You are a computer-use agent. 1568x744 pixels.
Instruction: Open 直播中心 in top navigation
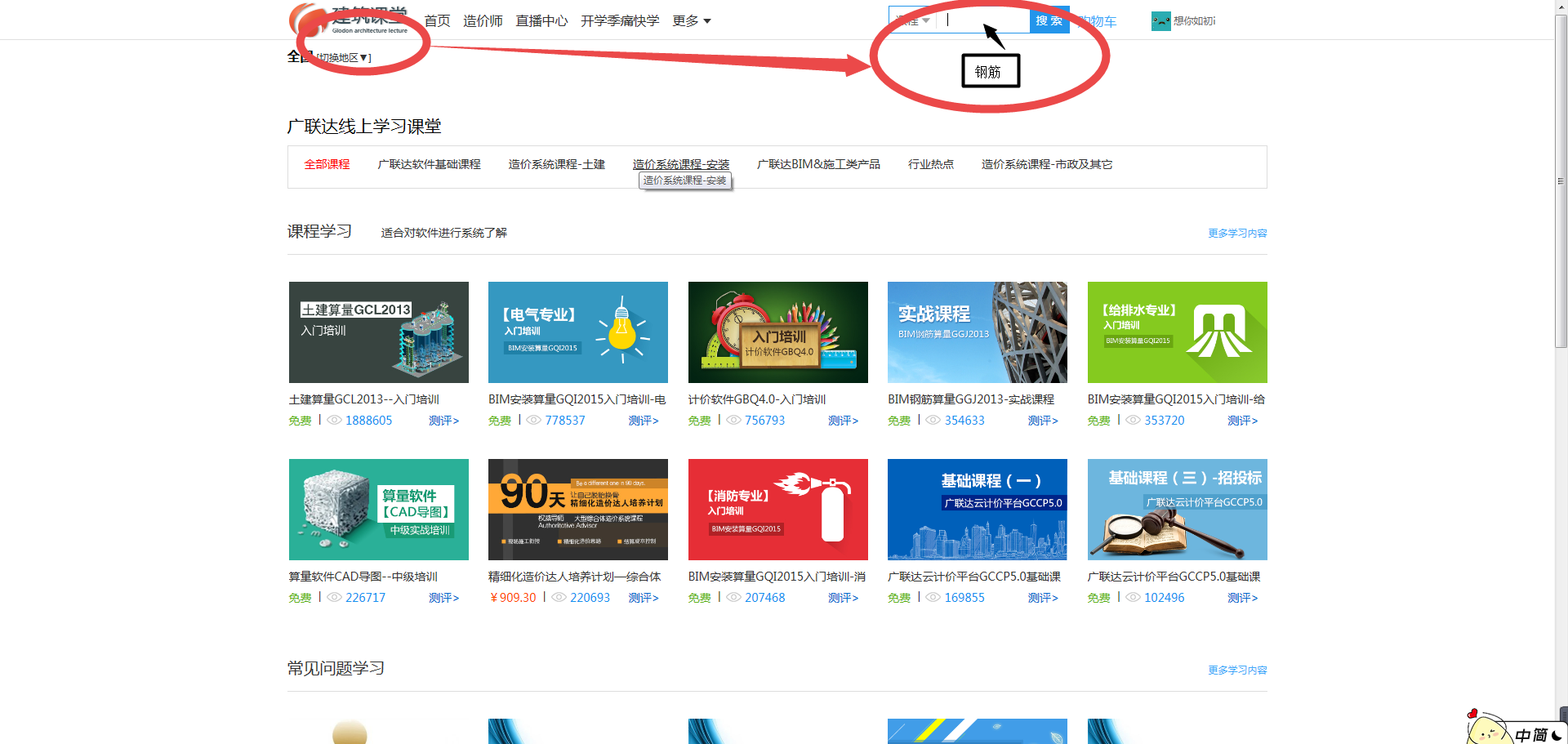coord(541,20)
